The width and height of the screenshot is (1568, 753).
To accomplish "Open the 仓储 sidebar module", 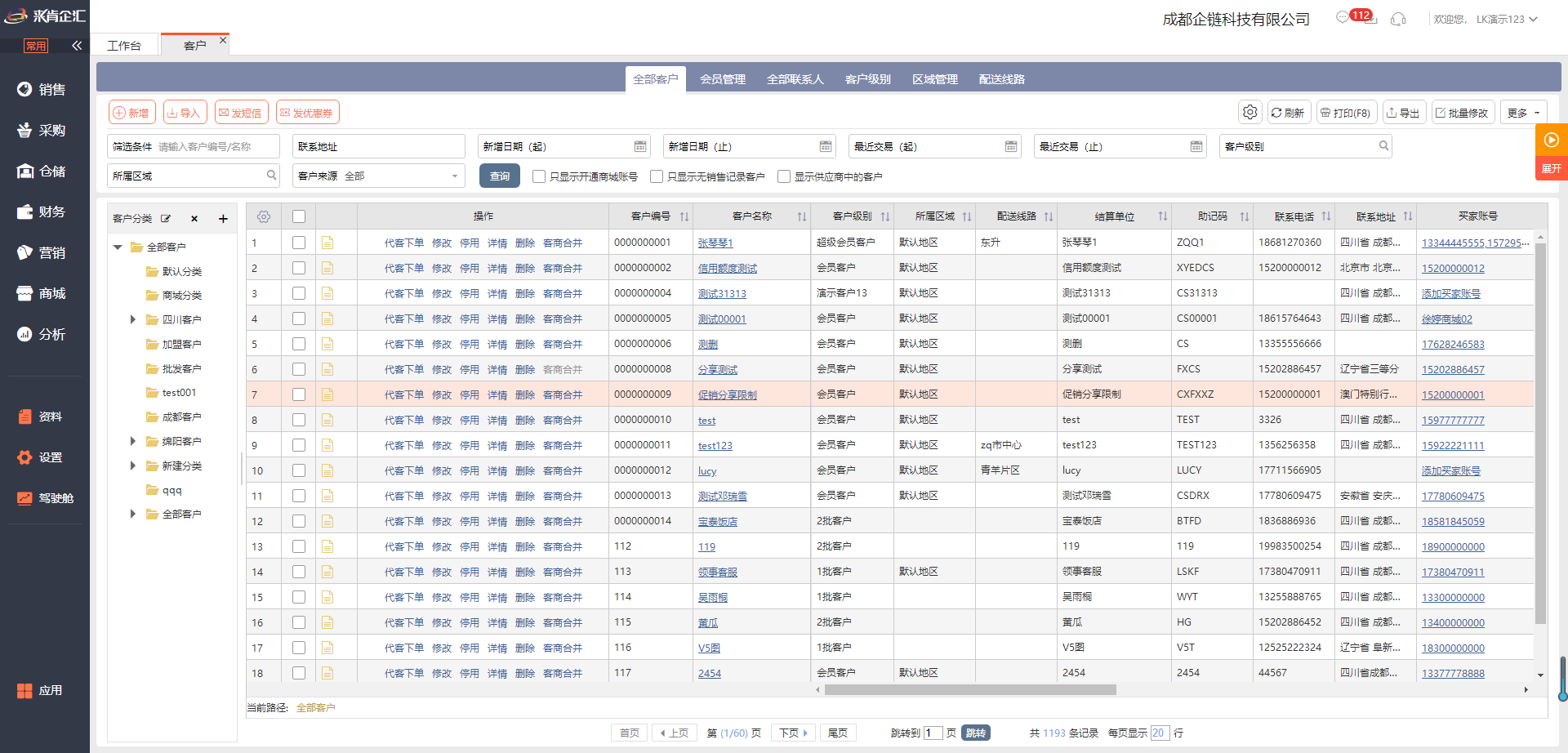I will click(x=42, y=172).
